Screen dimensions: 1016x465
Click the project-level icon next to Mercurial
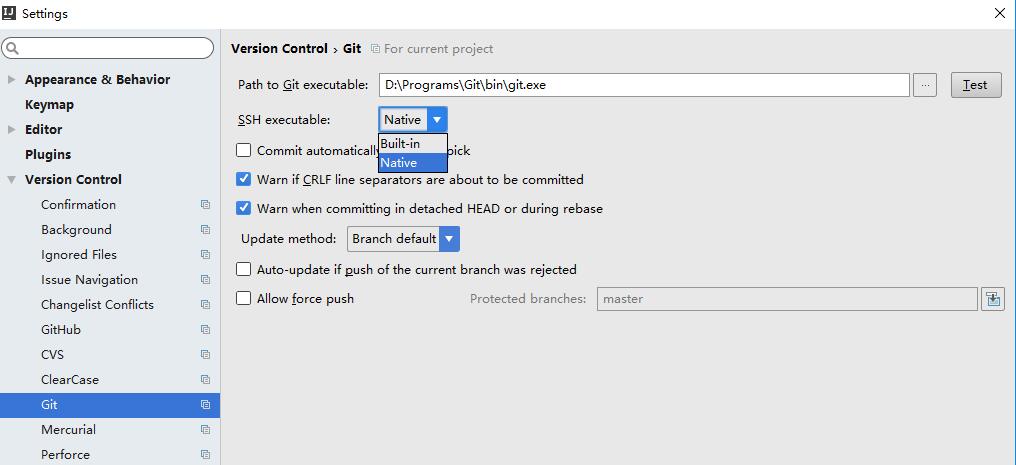pos(205,430)
